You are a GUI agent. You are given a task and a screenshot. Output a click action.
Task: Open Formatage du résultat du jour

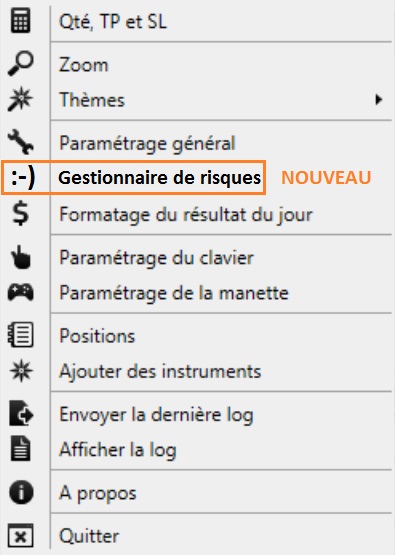221,214
